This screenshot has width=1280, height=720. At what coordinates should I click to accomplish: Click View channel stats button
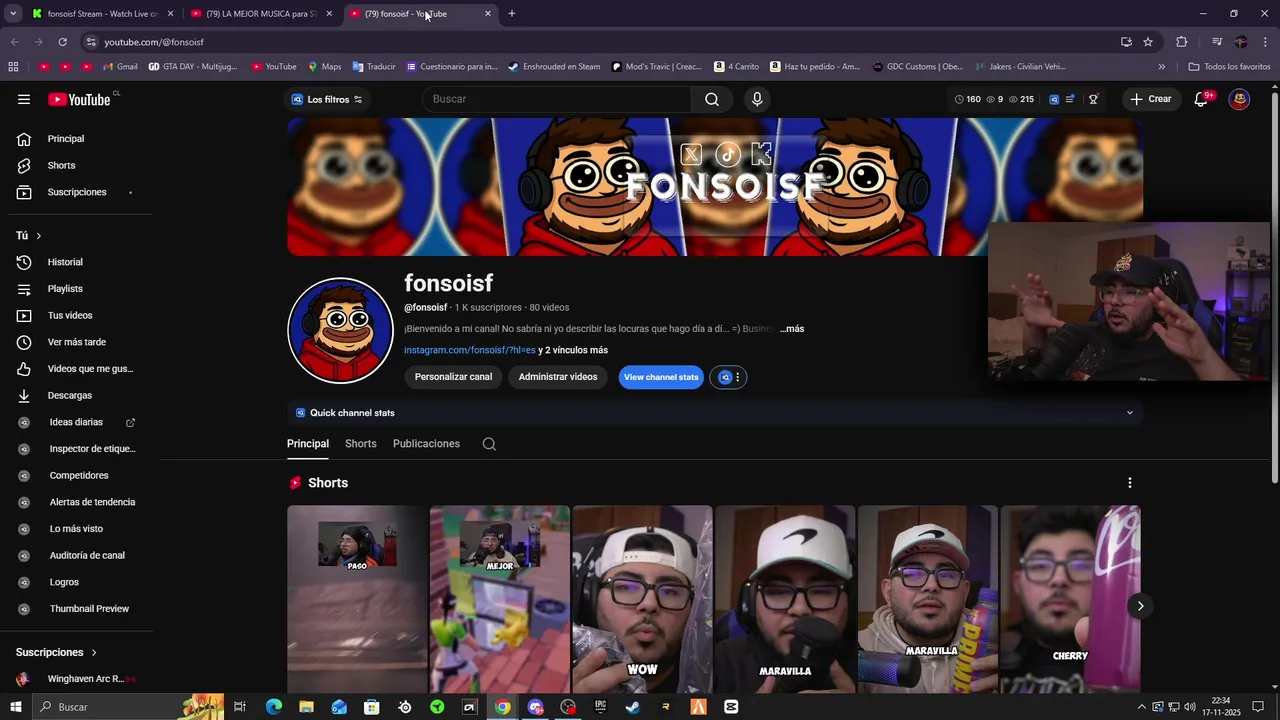pyautogui.click(x=661, y=377)
